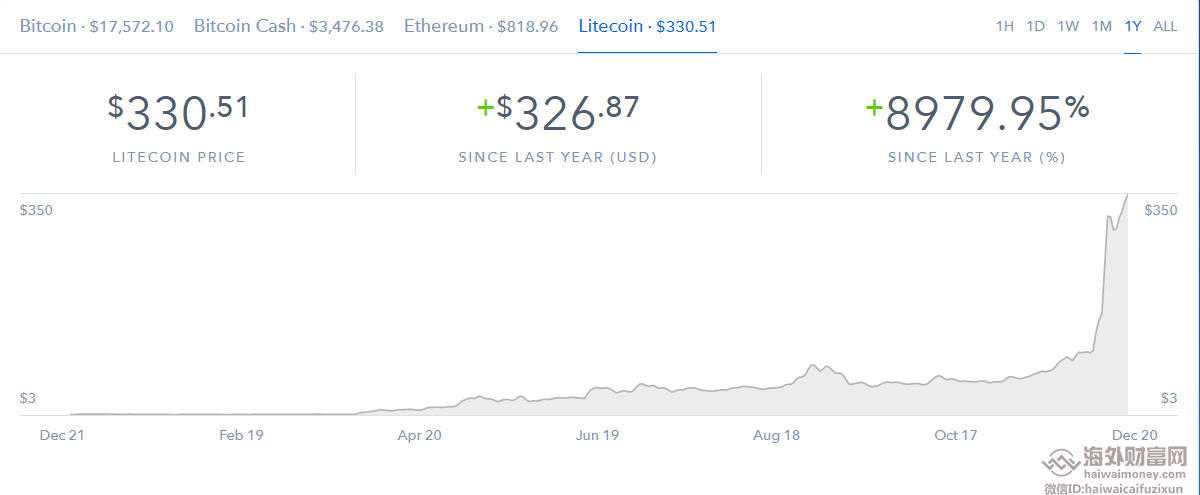Image resolution: width=1200 pixels, height=495 pixels.
Task: Click the +8979.95% percentage change
Action: click(x=977, y=113)
